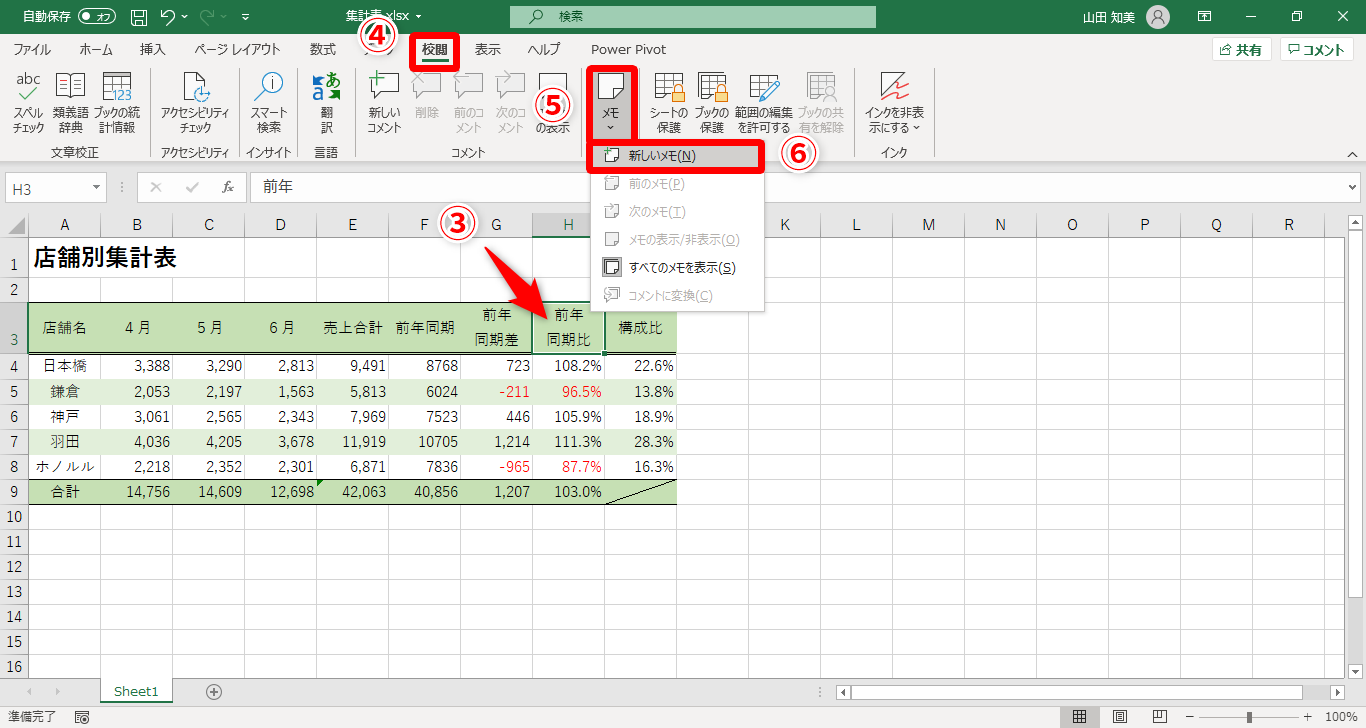
Task: Open the user account avatar
Action: pyautogui.click(x=1157, y=17)
